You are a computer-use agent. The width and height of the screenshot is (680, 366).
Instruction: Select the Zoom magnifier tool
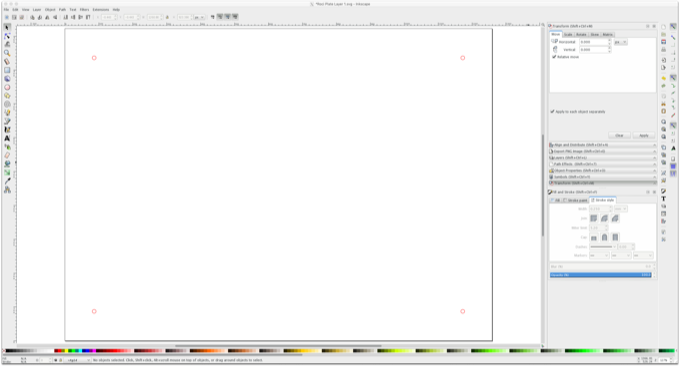point(7,53)
